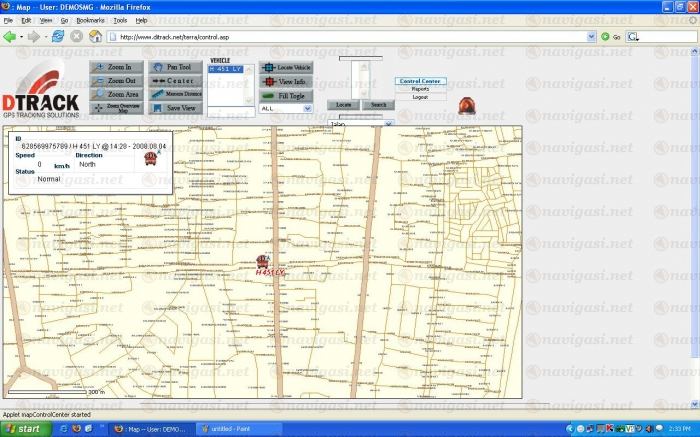
Task: Open the Firefox address bar history dropdown
Action: point(592,37)
